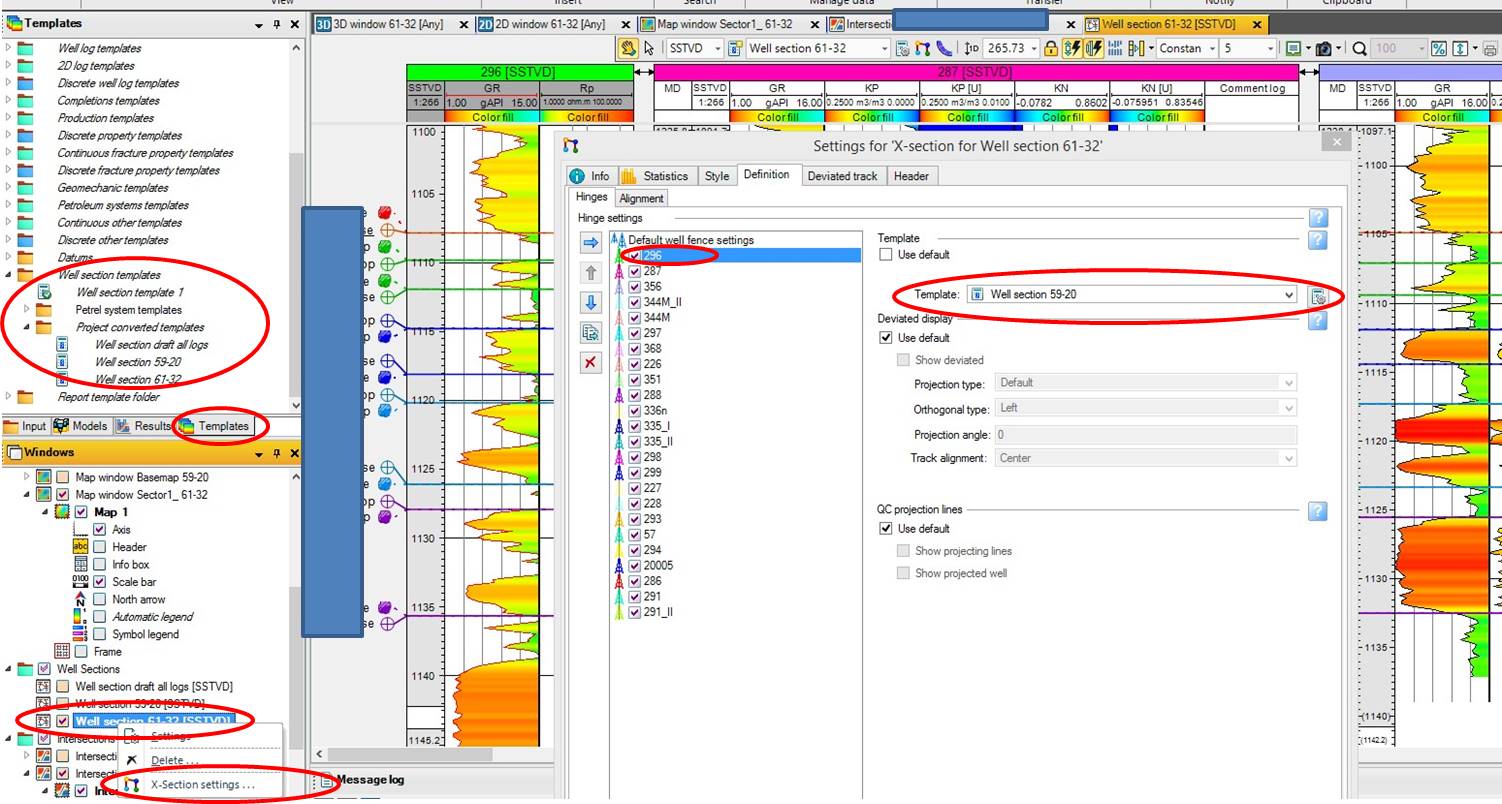Click help icon next to Hinge settings
Screen dimensions: 1502x804
pos(1317,218)
